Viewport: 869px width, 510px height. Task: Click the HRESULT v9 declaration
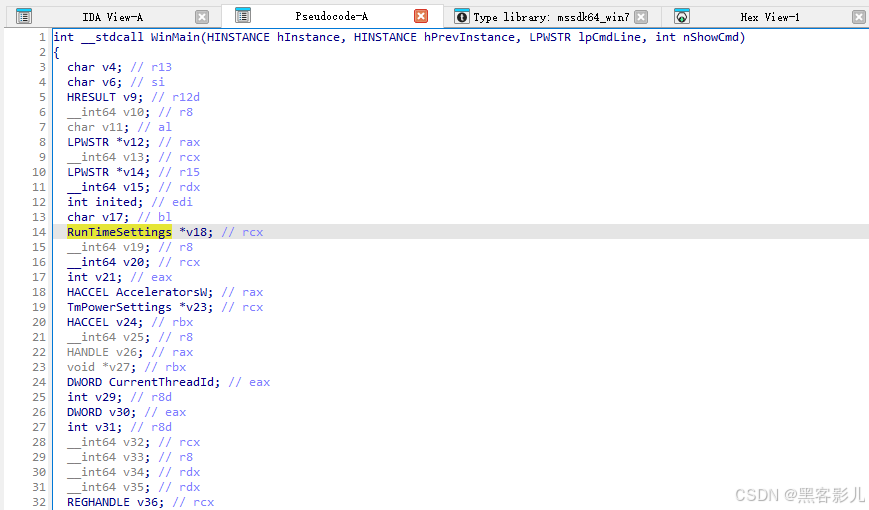click(105, 97)
